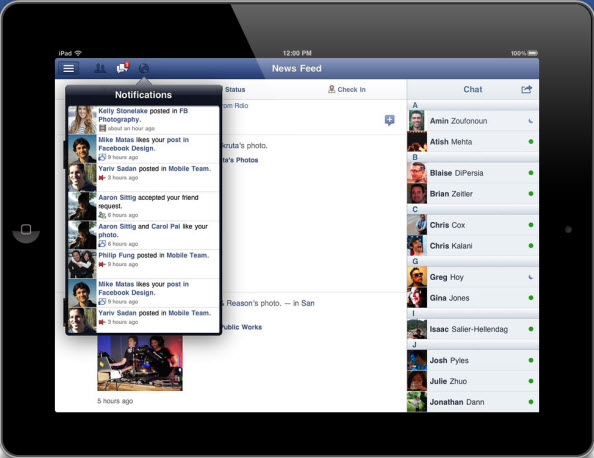Open Aaron Sittig accepted friend request notification

point(144,206)
